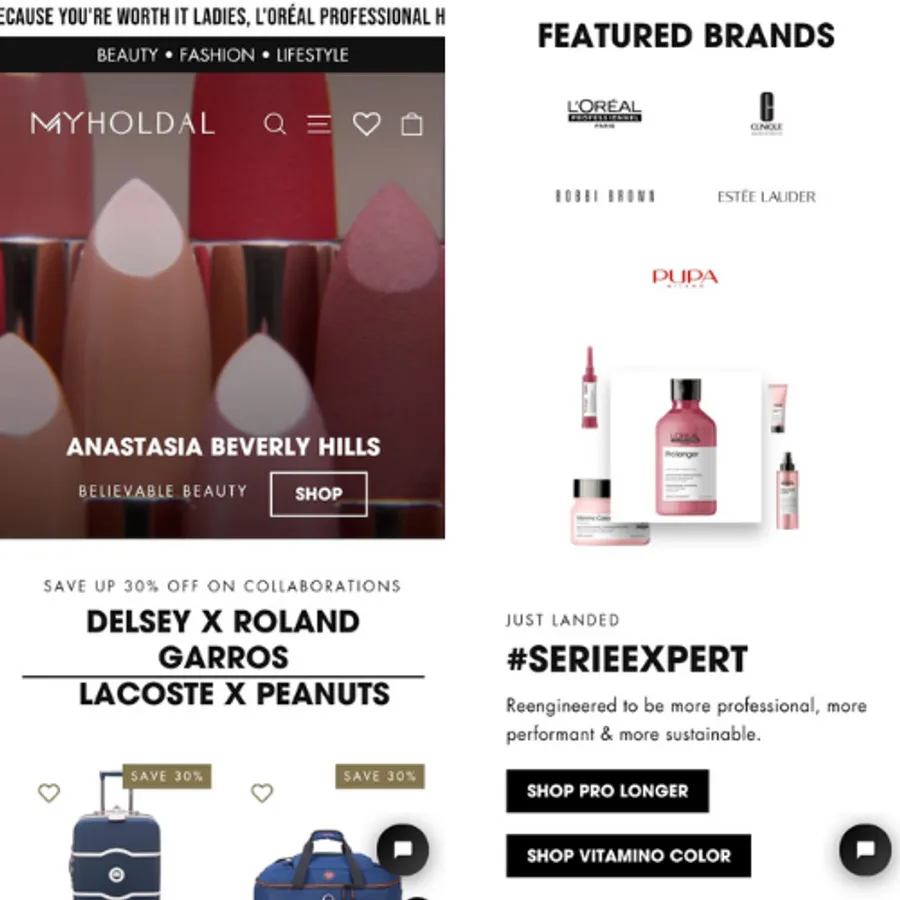Click SHOP VITAMINO COLOR button
The image size is (900, 900).
click(629, 856)
